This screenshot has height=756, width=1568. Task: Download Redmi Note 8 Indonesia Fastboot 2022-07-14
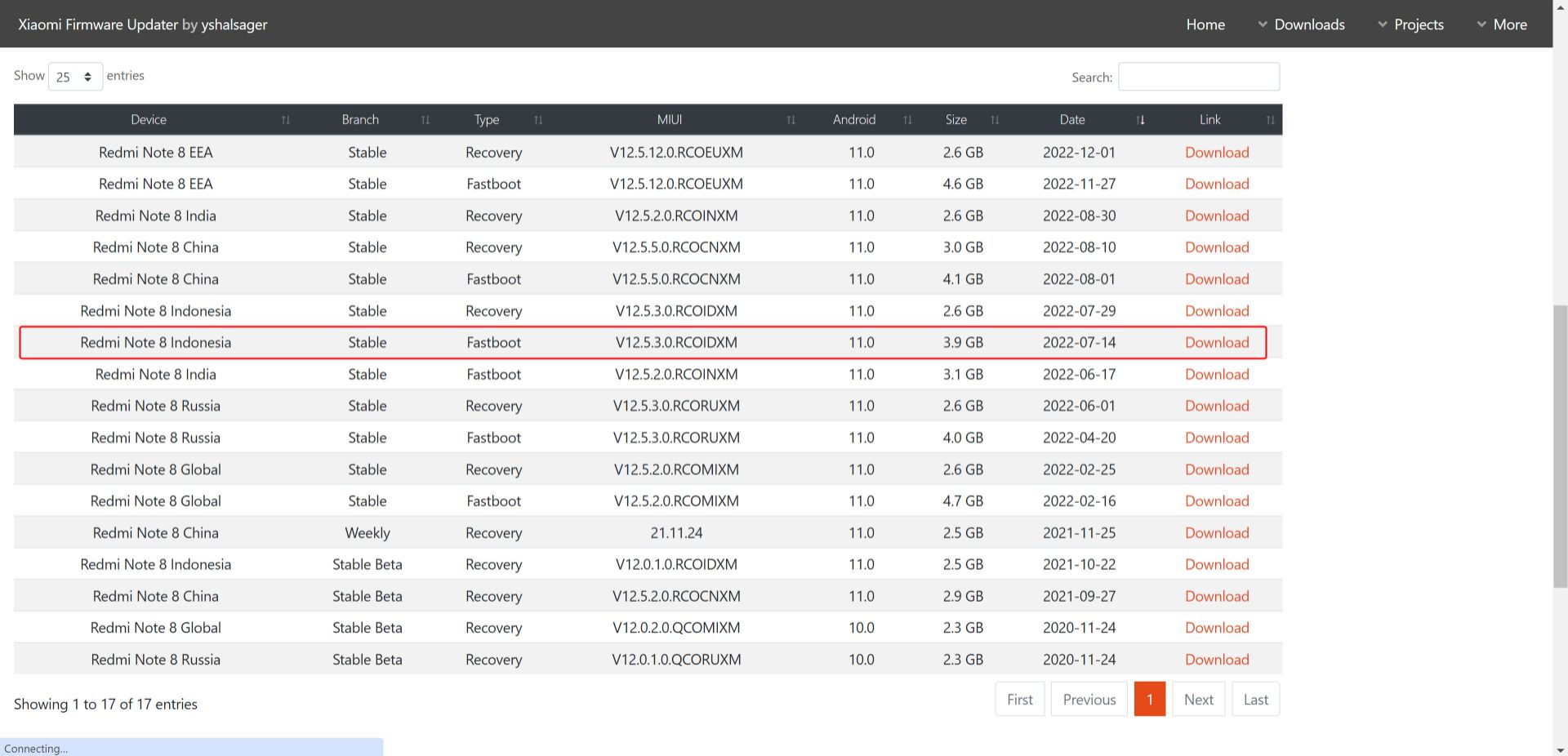[1217, 343]
